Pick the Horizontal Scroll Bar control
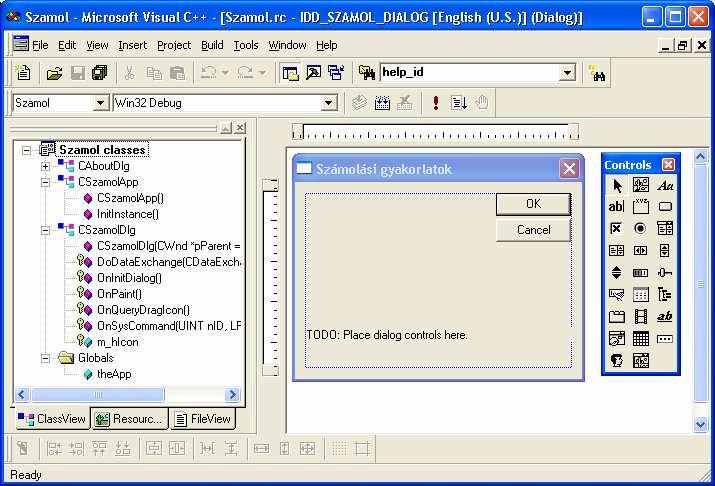This screenshot has height=486, width=715. (x=641, y=250)
